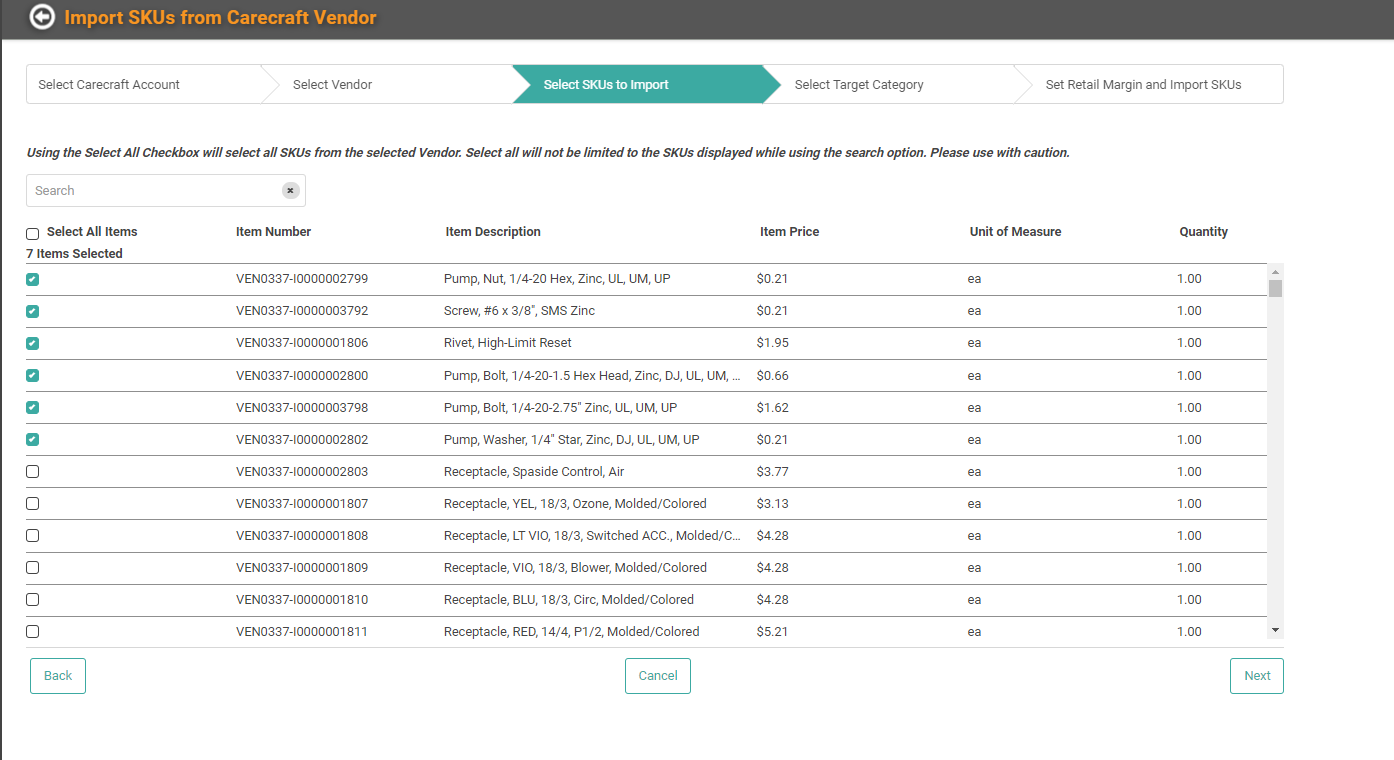Click the $1.62 item price
Screen dimensions: 1394x760
773,408
